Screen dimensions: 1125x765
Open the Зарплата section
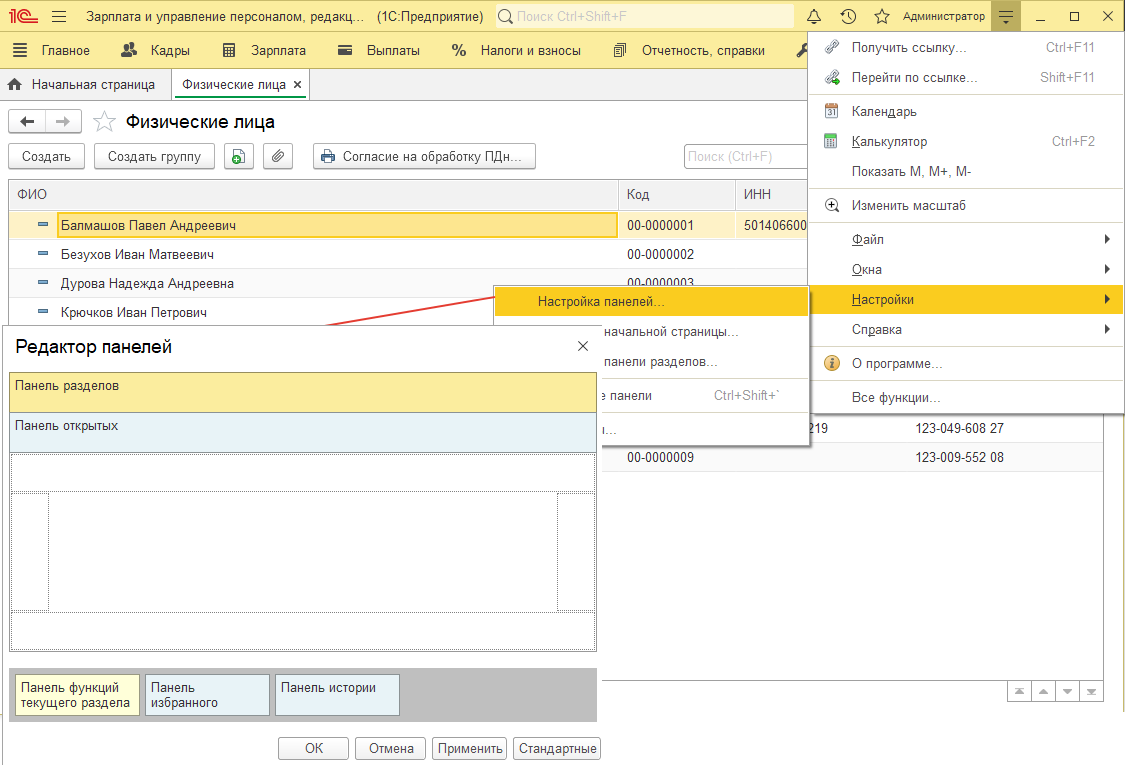pos(270,50)
